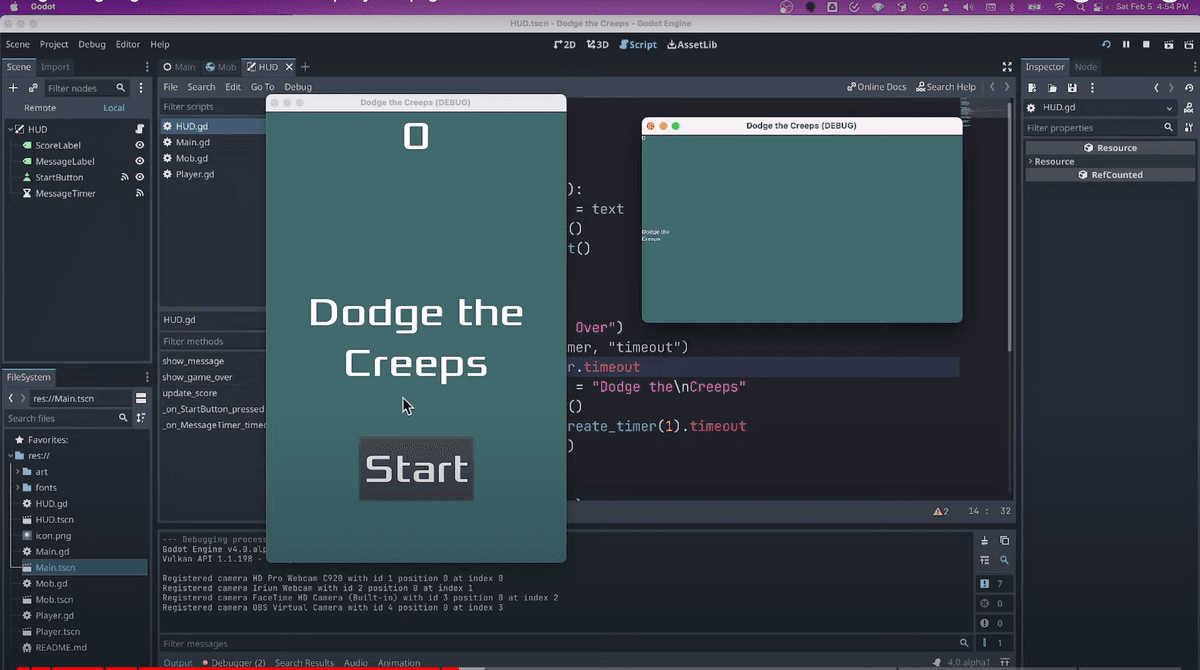Open documentation icon beside HUD.gd dropdown
The width and height of the screenshot is (1200, 670).
click(x=1189, y=108)
